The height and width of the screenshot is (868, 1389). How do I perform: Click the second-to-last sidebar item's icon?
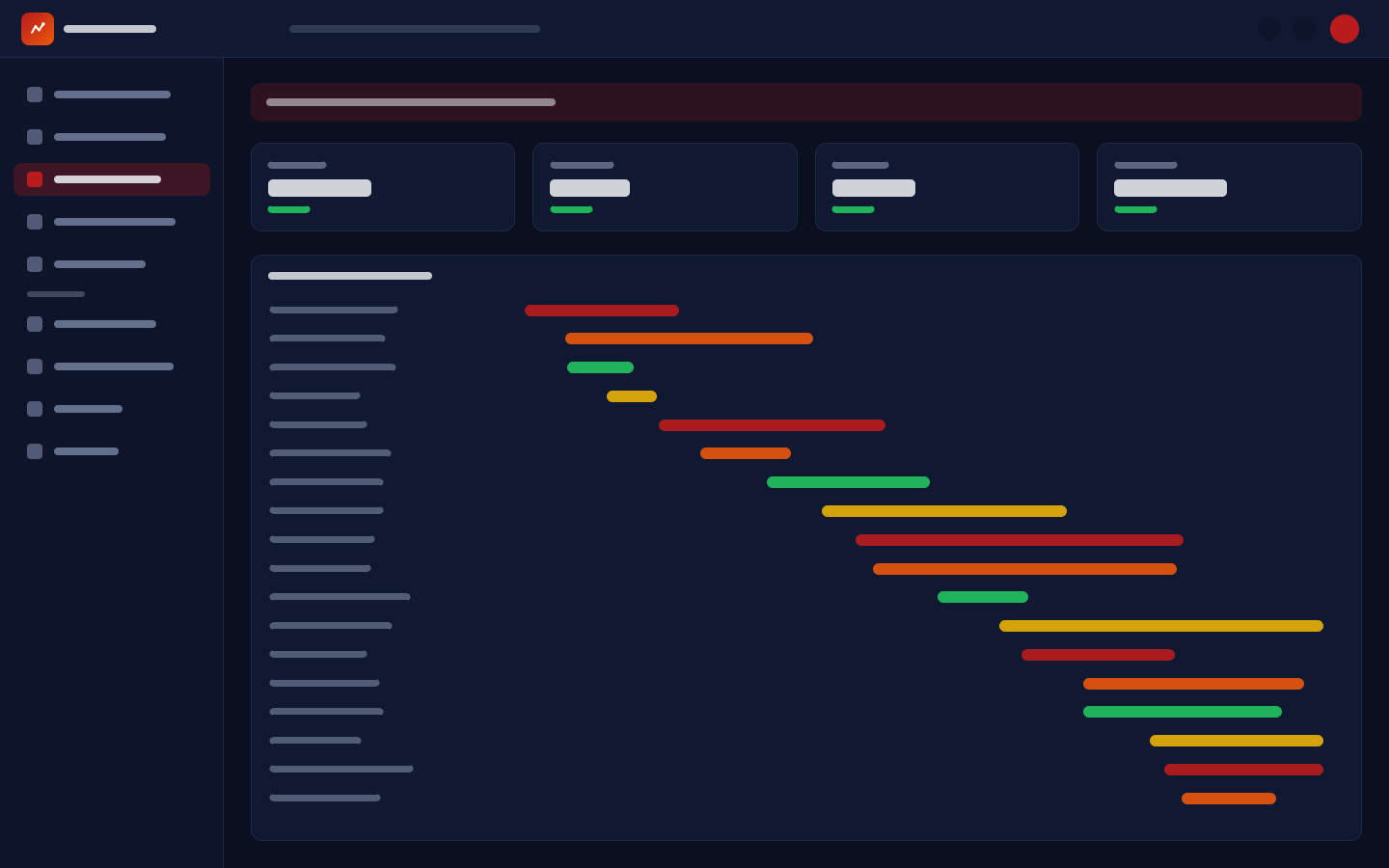coord(35,409)
